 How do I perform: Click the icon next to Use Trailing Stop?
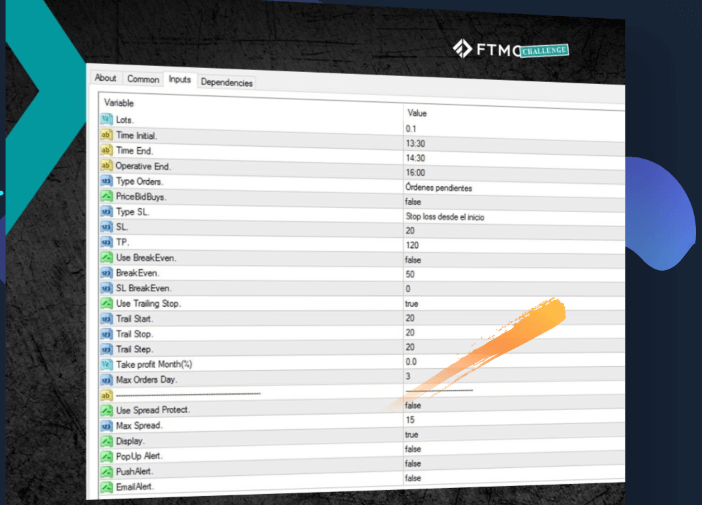107,303
